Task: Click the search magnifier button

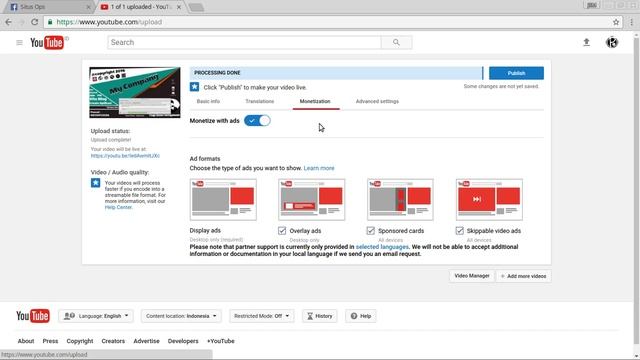Action: 396,42
